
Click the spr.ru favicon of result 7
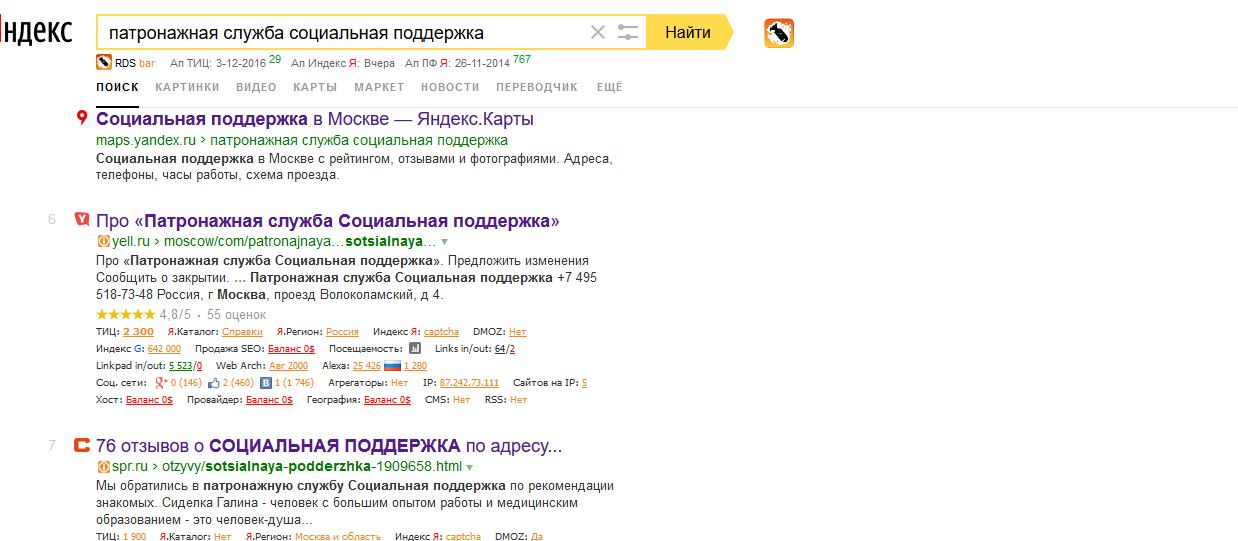[x=82, y=445]
